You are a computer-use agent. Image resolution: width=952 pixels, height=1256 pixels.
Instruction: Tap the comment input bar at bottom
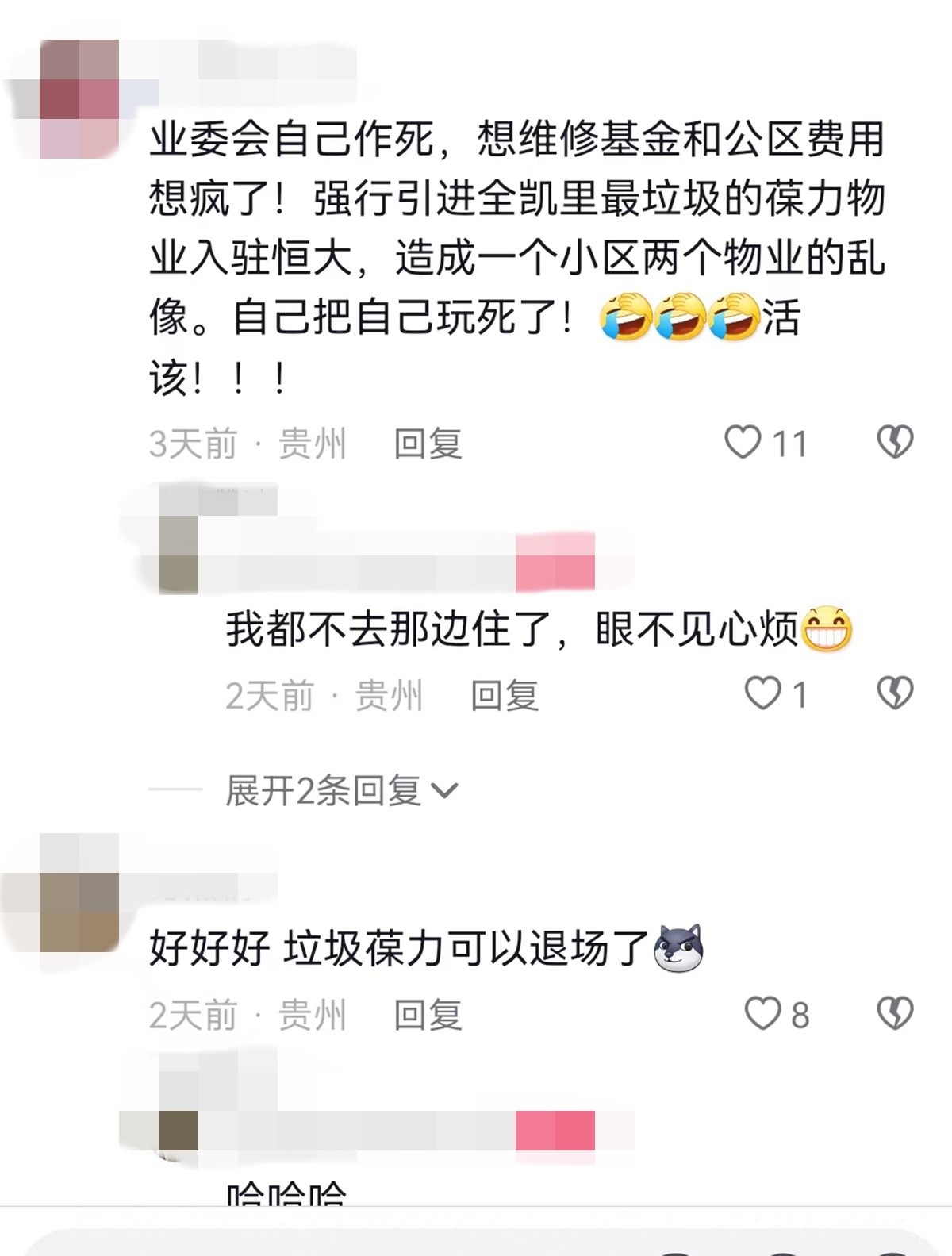[476, 1243]
